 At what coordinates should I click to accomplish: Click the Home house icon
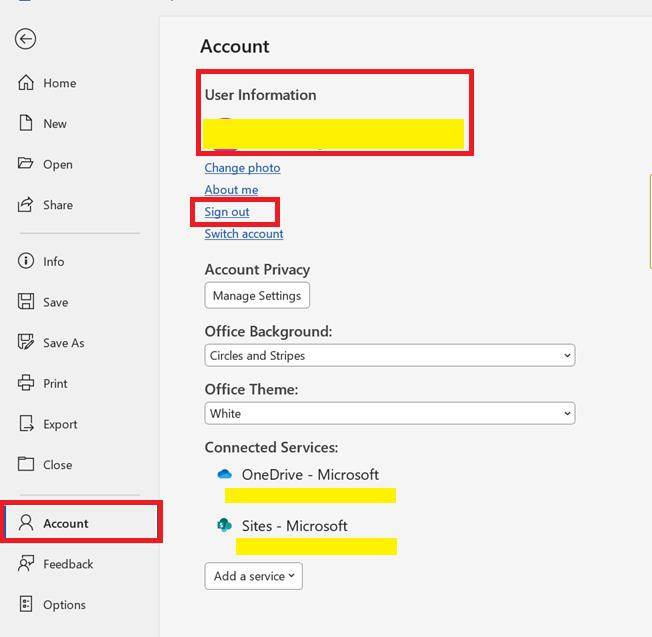(26, 82)
